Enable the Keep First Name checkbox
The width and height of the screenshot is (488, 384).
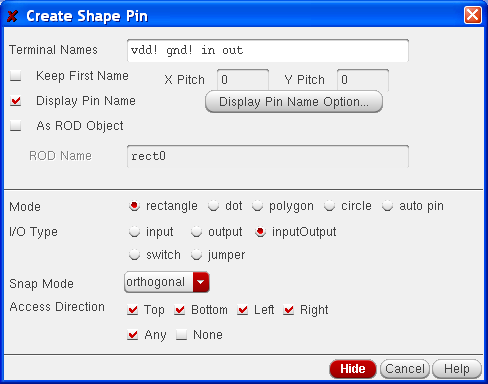tap(15, 76)
